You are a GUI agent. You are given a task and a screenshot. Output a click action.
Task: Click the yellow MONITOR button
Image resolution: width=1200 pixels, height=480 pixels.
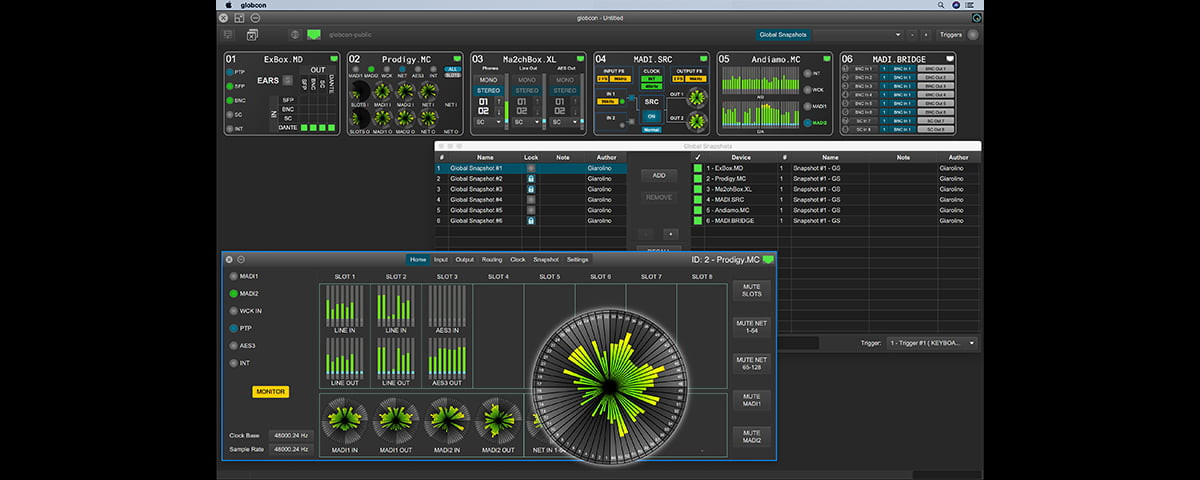click(x=270, y=392)
